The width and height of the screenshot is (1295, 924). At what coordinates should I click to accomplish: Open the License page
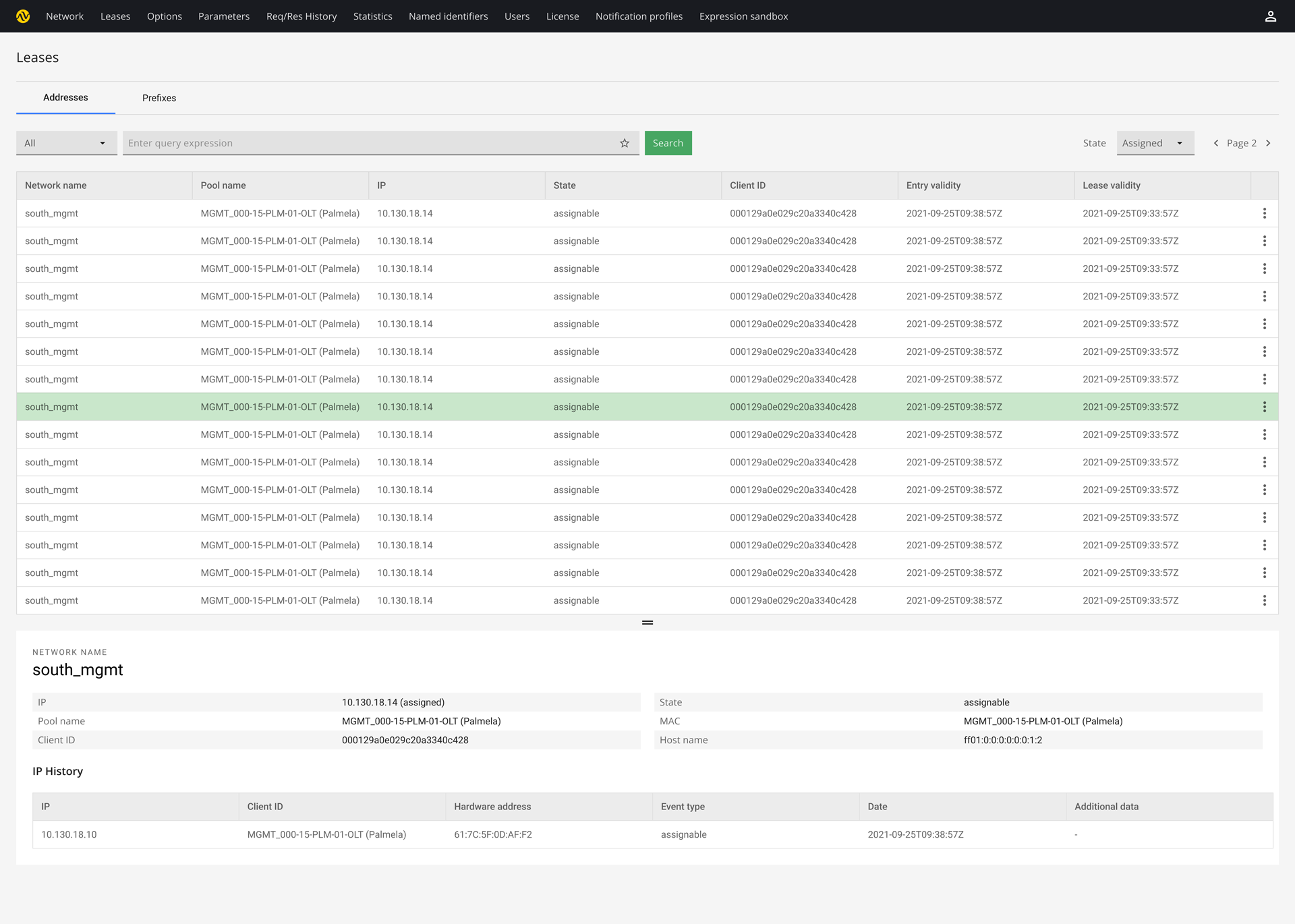click(563, 16)
